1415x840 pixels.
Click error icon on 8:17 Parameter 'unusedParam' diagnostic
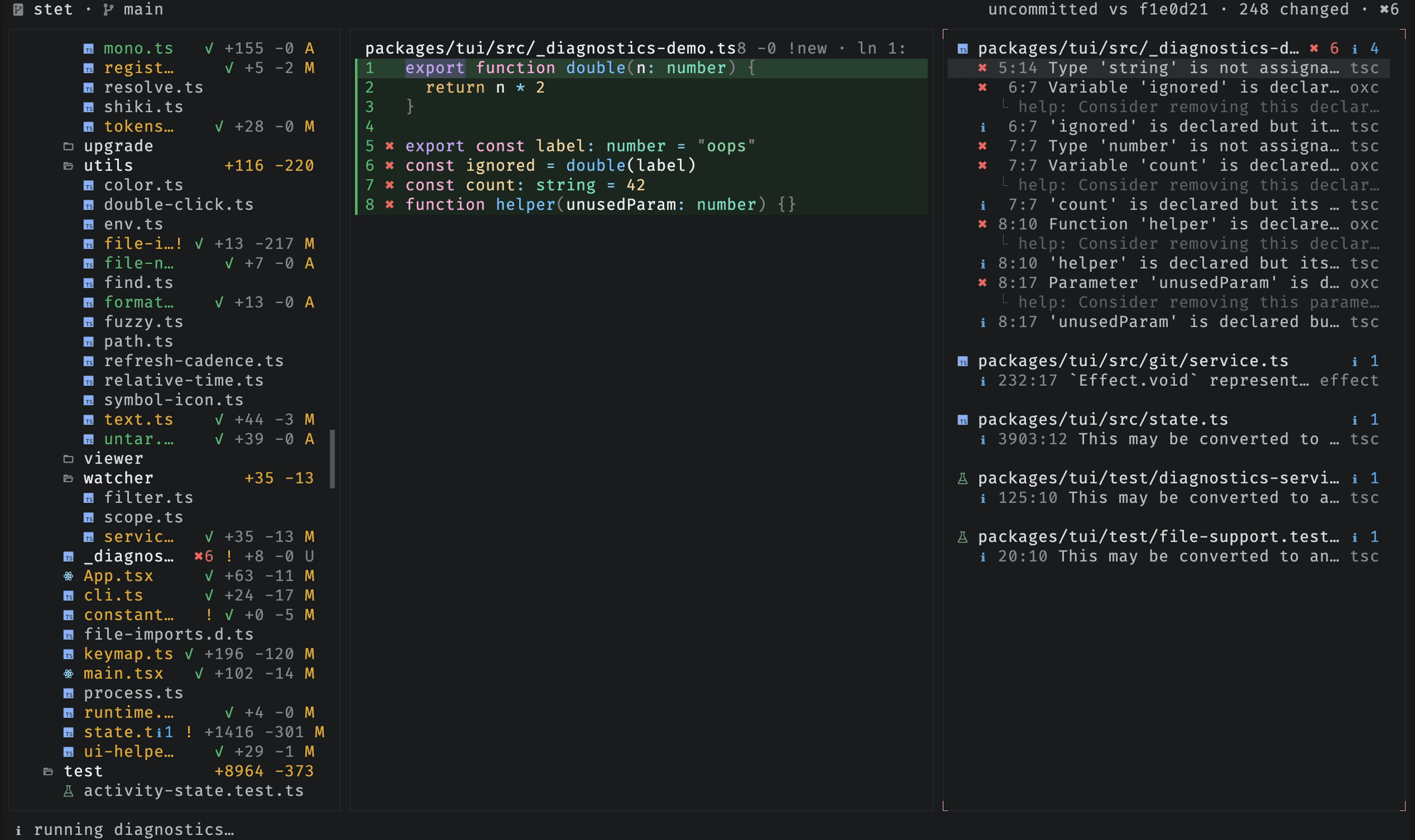[983, 283]
